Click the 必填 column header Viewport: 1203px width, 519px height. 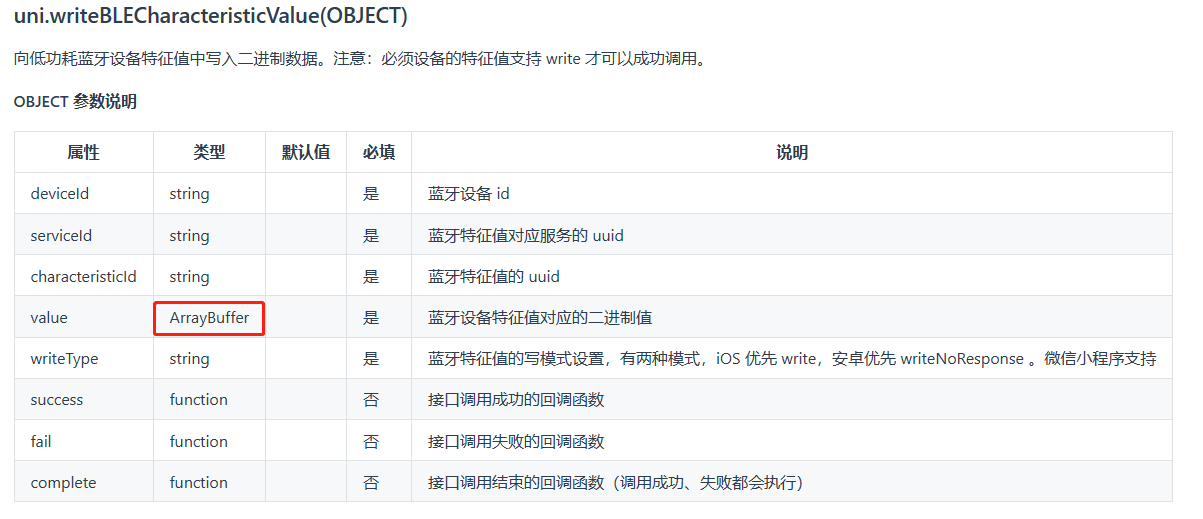(x=379, y=152)
